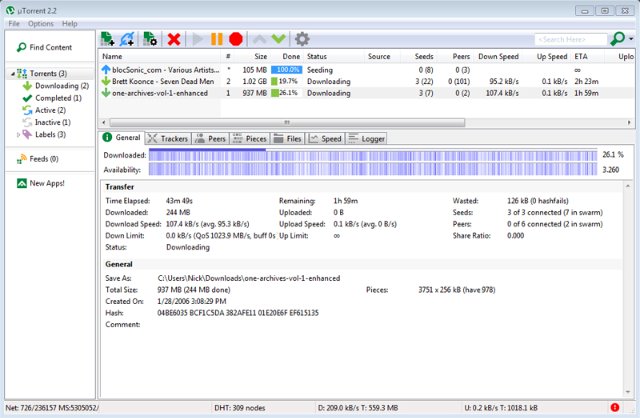Click the Add Torrent toolbar icon
Image resolution: width=640 pixels, height=418 pixels.
[x=107, y=39]
